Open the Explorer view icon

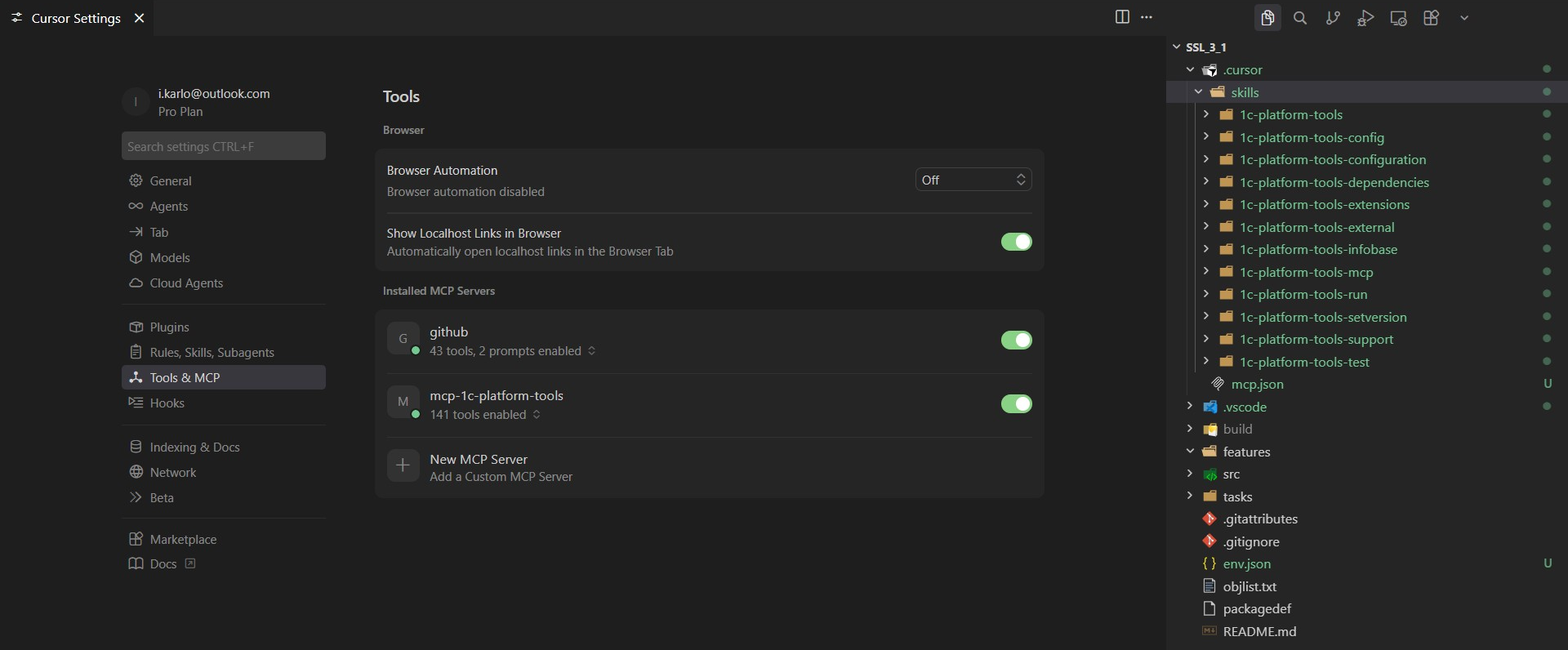(x=1267, y=18)
